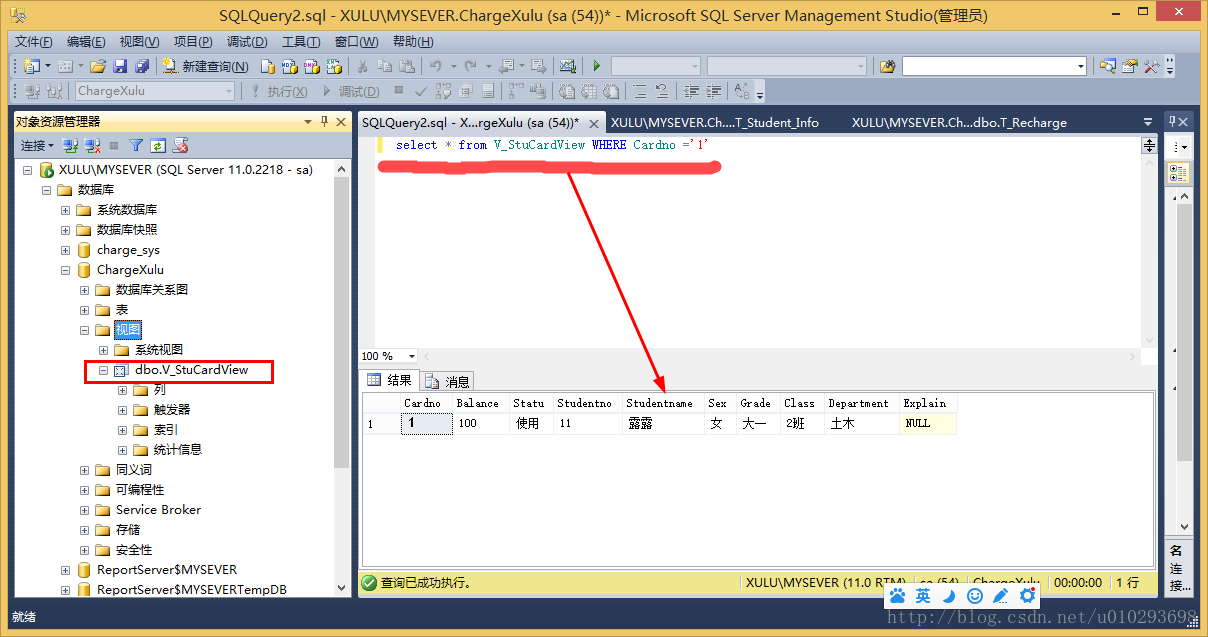Switch to the dbo.T_Recharge tab
Screen dimensions: 1208x637
coord(959,122)
